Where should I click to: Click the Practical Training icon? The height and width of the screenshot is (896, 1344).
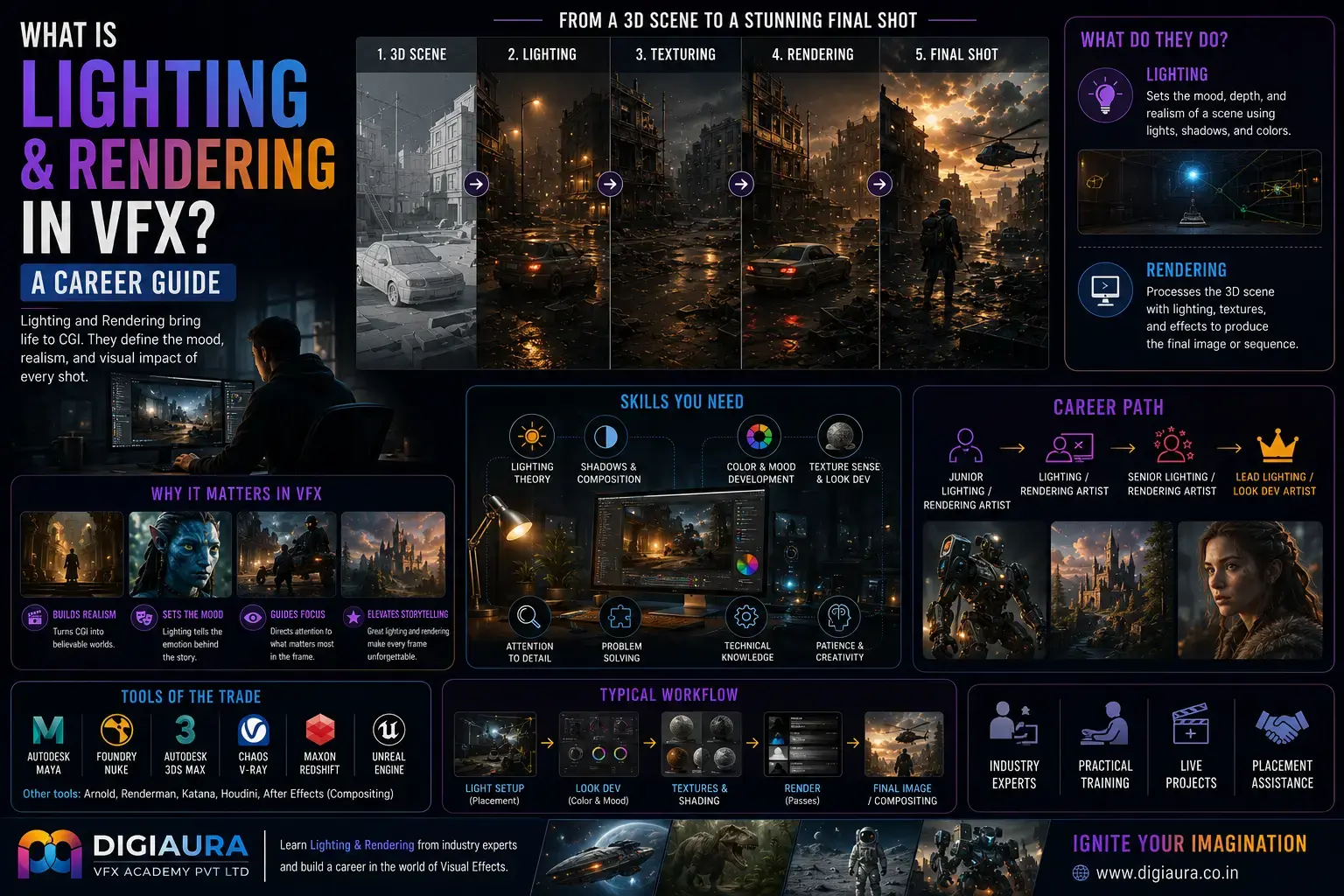1104,724
